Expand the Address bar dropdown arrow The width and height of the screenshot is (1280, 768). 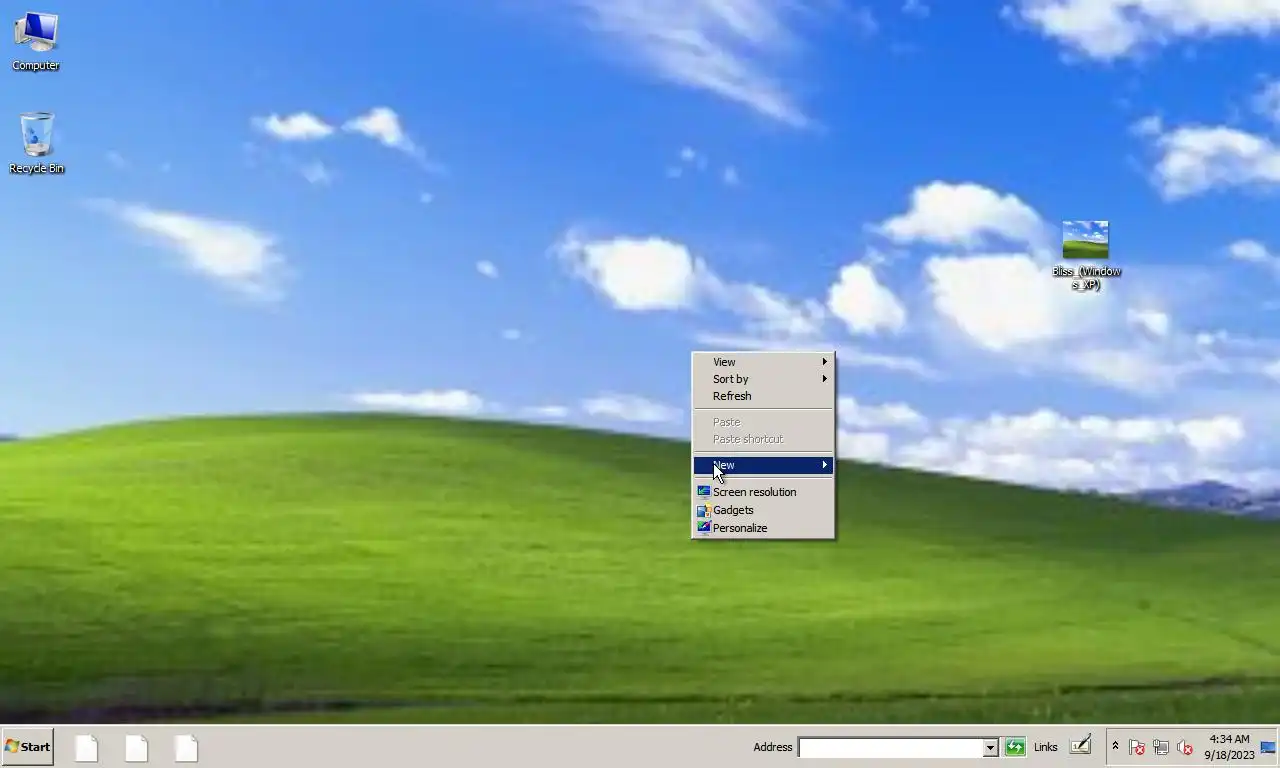coord(990,748)
